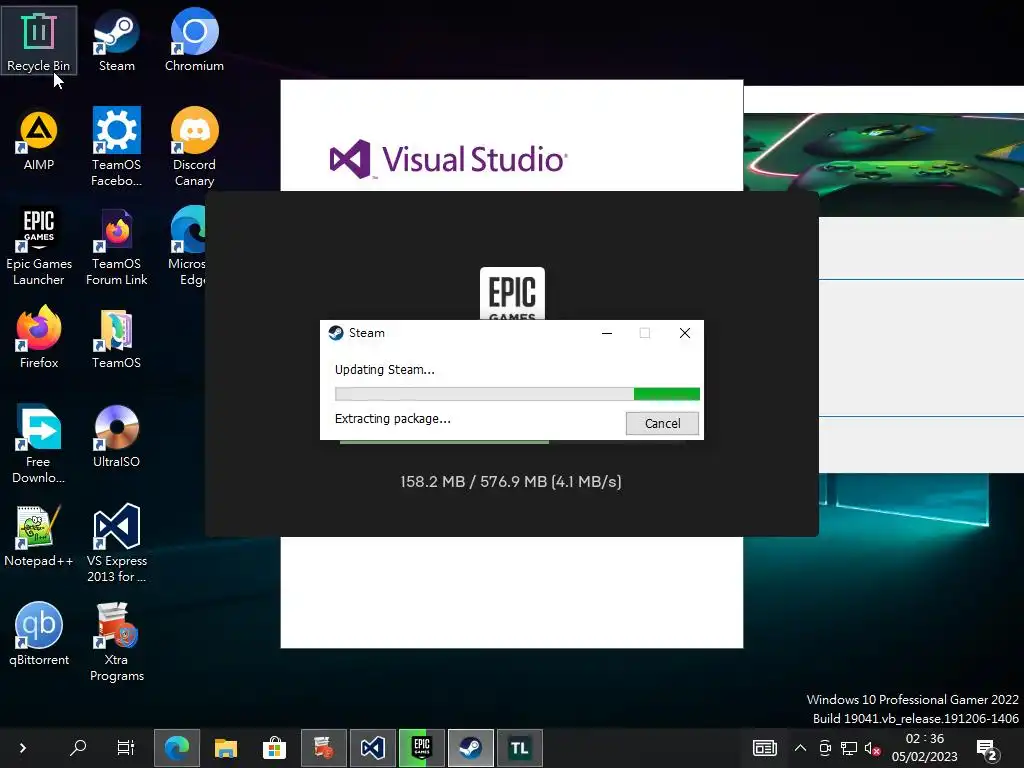Click the taskbar clock and date
The image size is (1024, 768).
[924, 748]
